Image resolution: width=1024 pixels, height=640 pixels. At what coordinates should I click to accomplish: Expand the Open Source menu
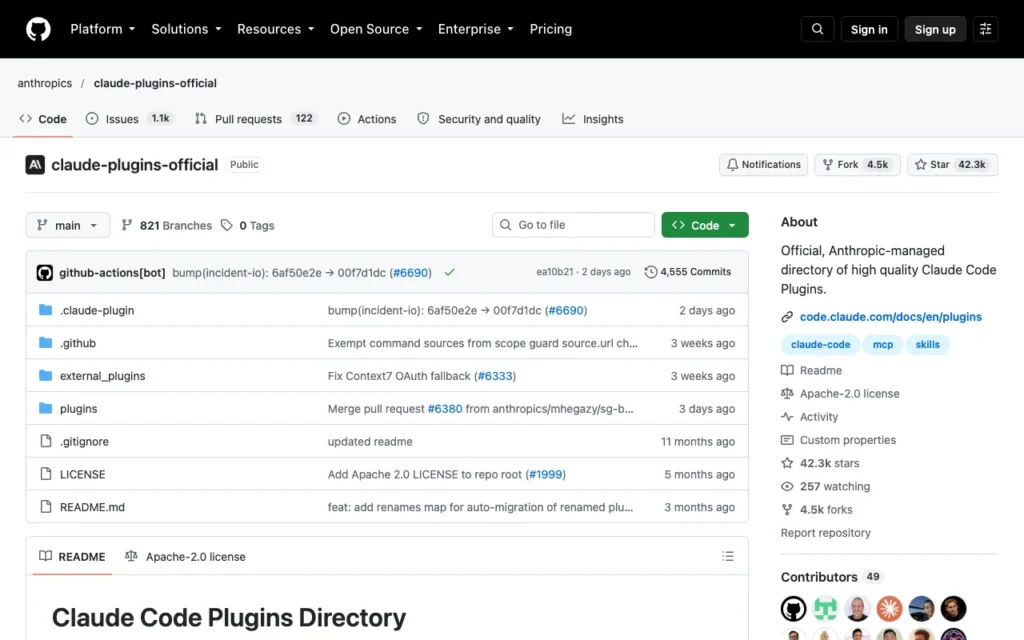[376, 29]
